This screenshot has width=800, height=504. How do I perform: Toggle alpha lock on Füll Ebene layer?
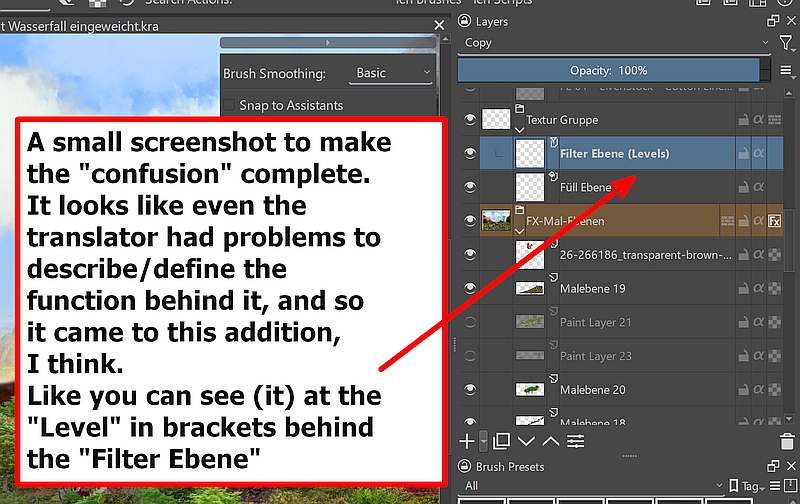(759, 187)
